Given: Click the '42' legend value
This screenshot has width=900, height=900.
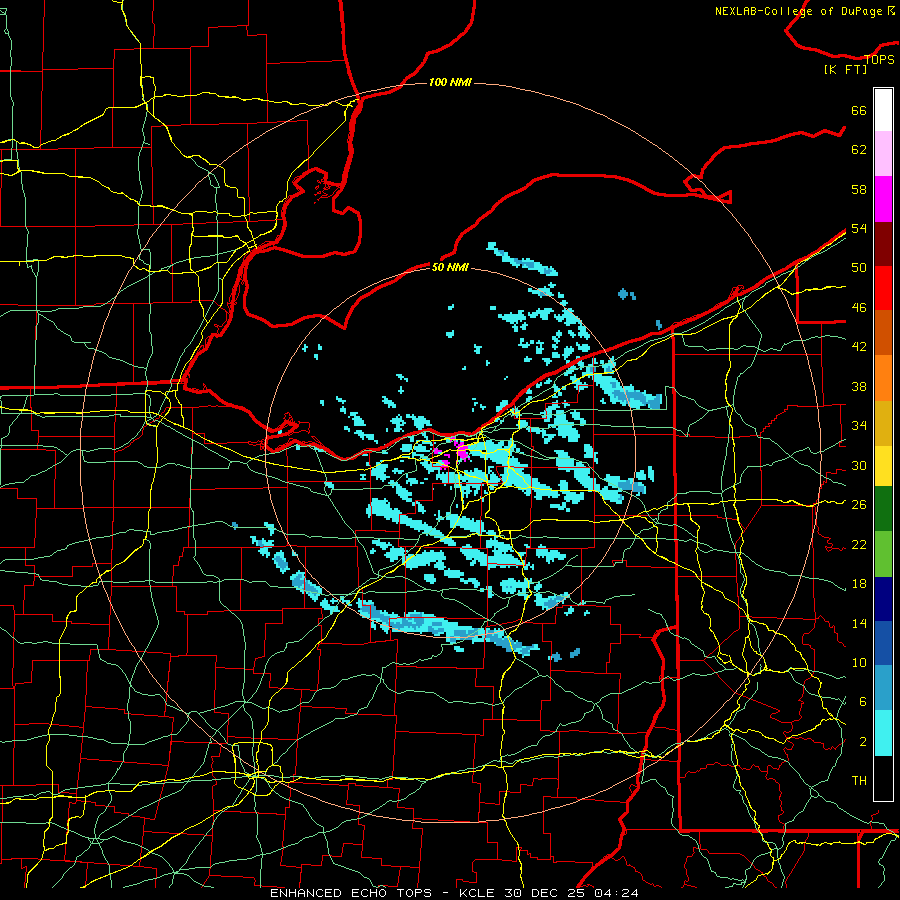Looking at the screenshot, I should tap(859, 346).
